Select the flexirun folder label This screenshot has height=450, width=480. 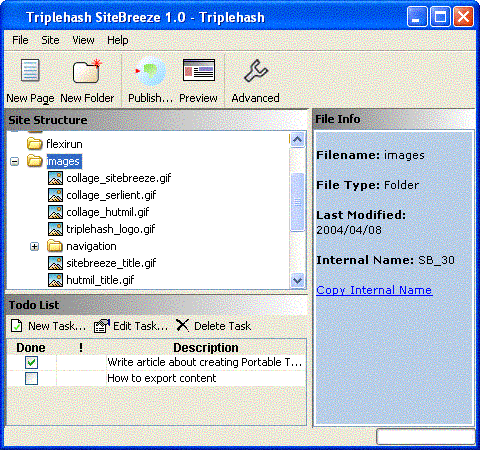point(64,144)
